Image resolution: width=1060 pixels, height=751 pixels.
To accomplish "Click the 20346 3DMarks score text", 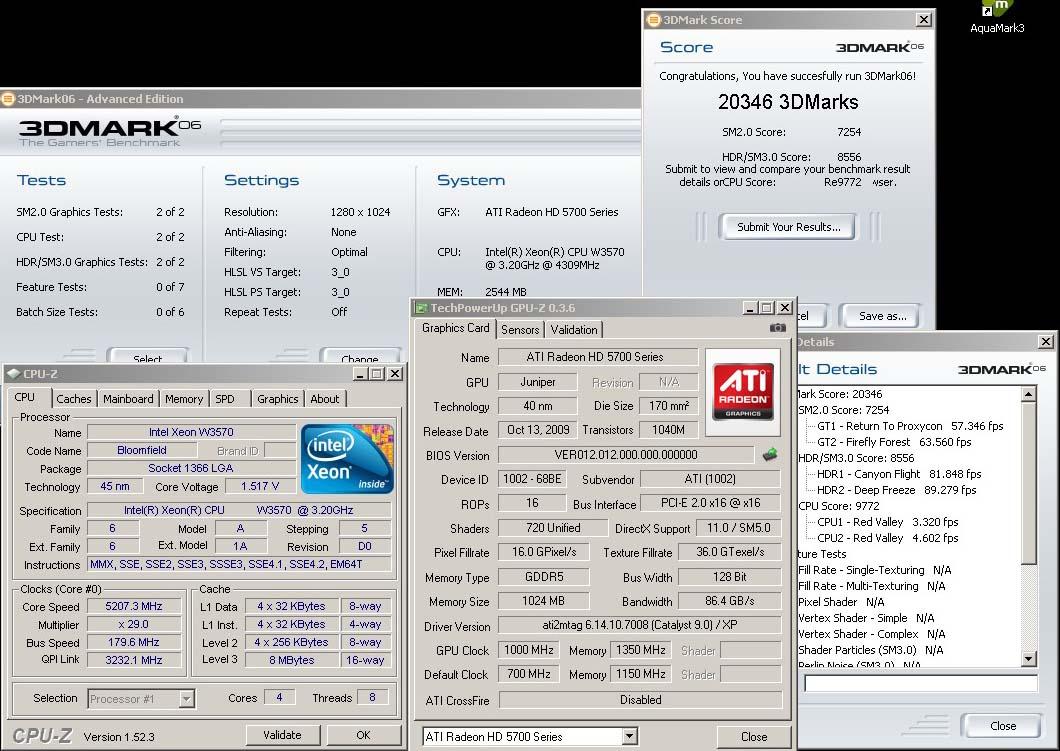I will pos(788,101).
